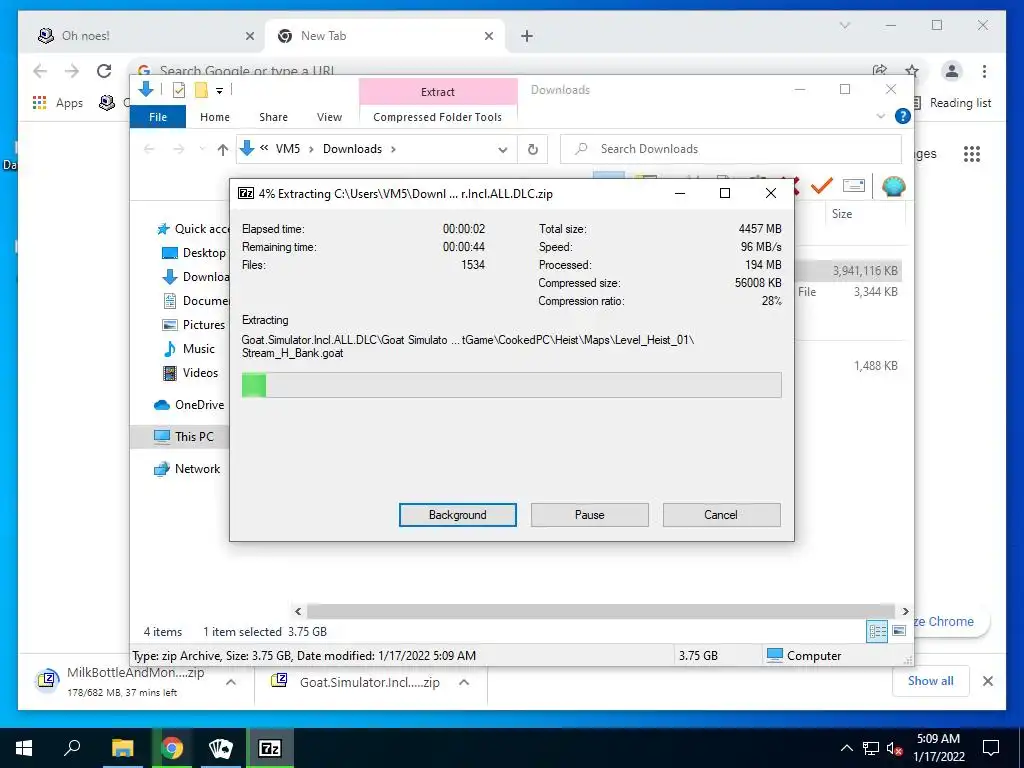The image size is (1024, 768).
Task: Click Downloads in the address path
Action: 352,149
